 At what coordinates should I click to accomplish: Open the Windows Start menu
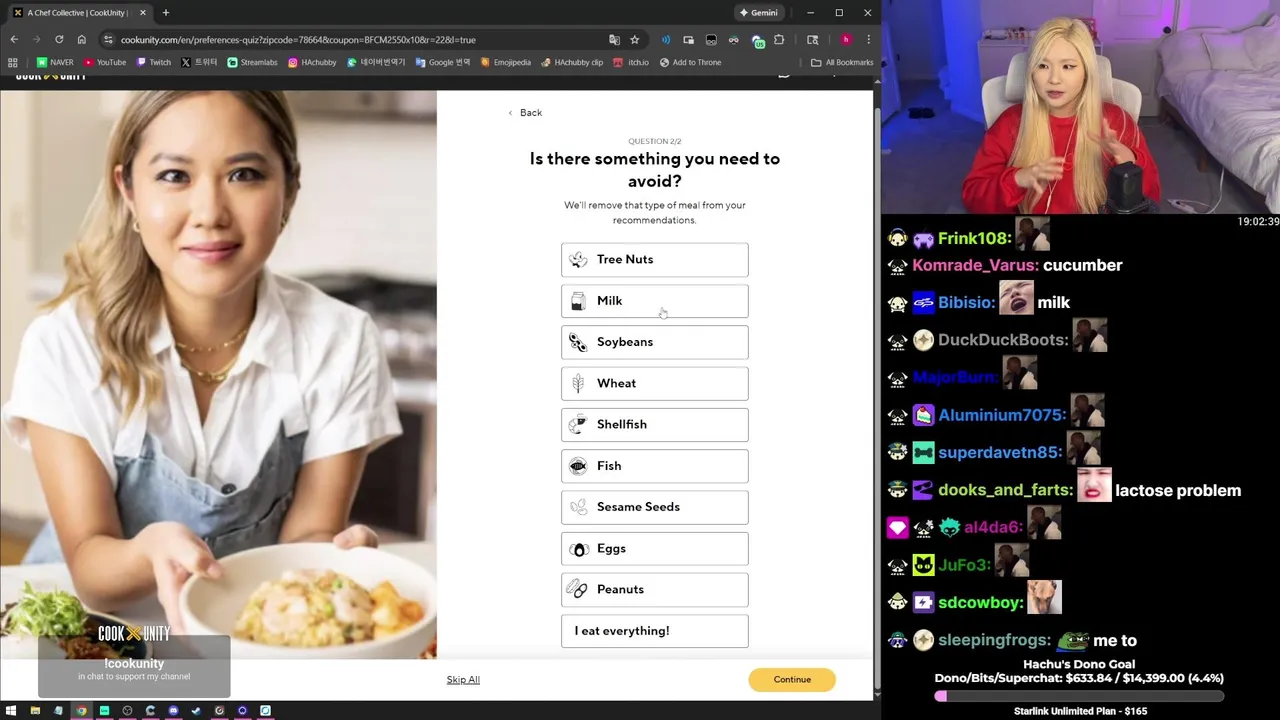[12, 711]
